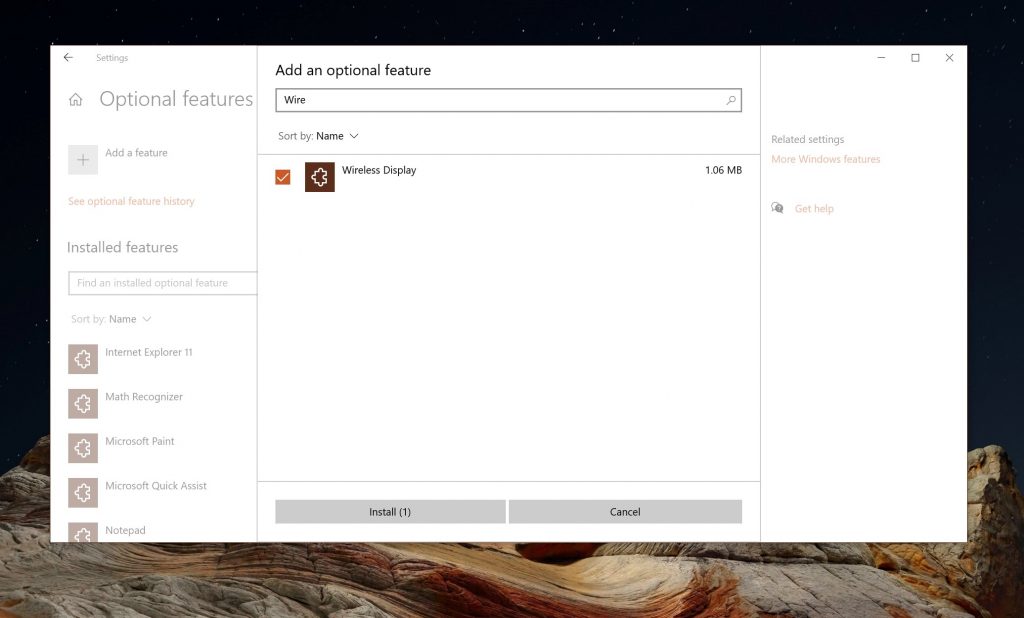Screen dimensions: 1024x618
Task: Click the Cancel button
Action: click(625, 512)
